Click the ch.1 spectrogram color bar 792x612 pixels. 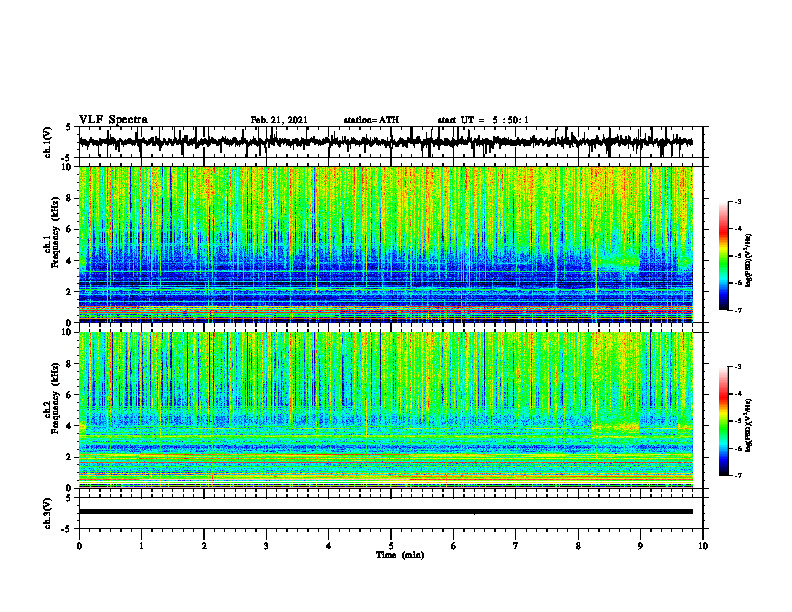tap(723, 256)
